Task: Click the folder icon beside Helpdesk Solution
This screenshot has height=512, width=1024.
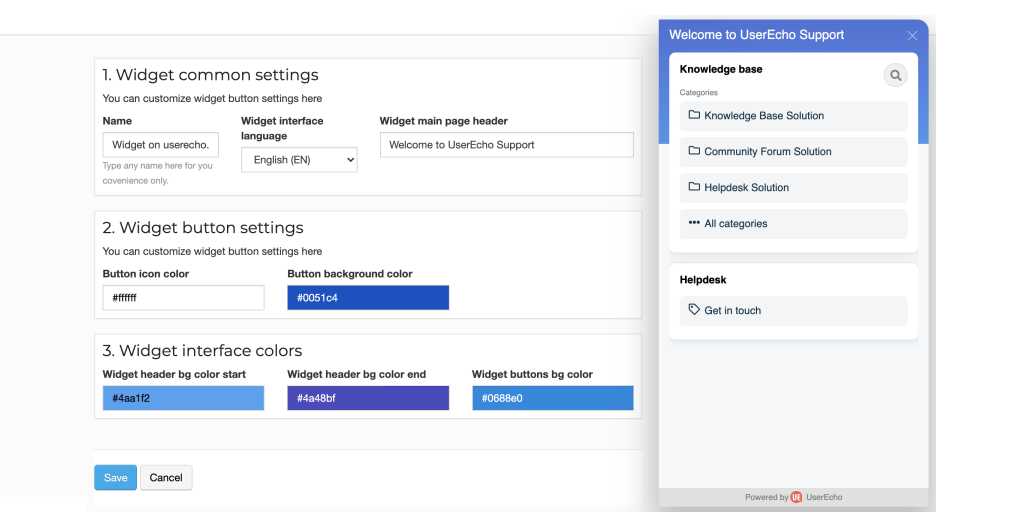Action: click(x=694, y=187)
